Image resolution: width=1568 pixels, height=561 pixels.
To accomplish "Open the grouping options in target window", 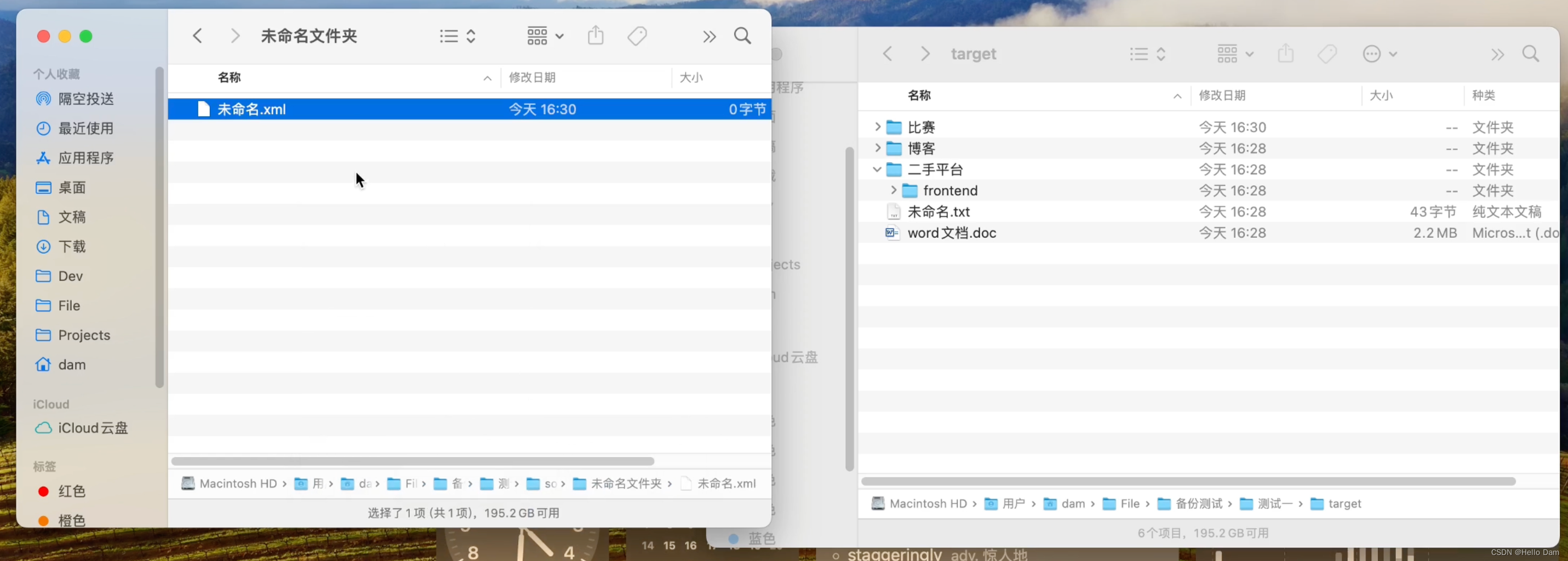I will [x=1235, y=54].
